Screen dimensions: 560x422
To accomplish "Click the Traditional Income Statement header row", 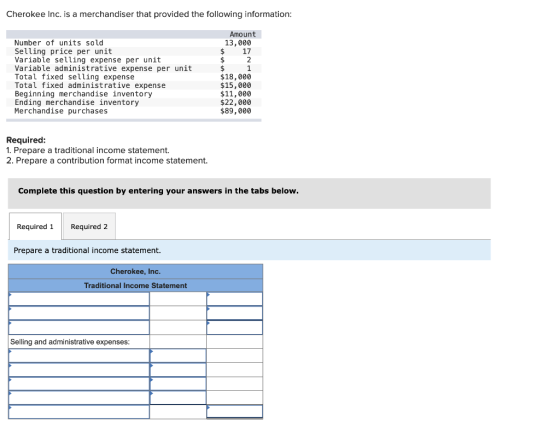I will click(136, 285).
